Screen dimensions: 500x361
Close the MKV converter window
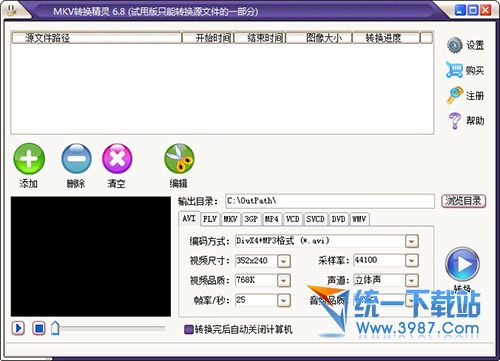point(485,10)
